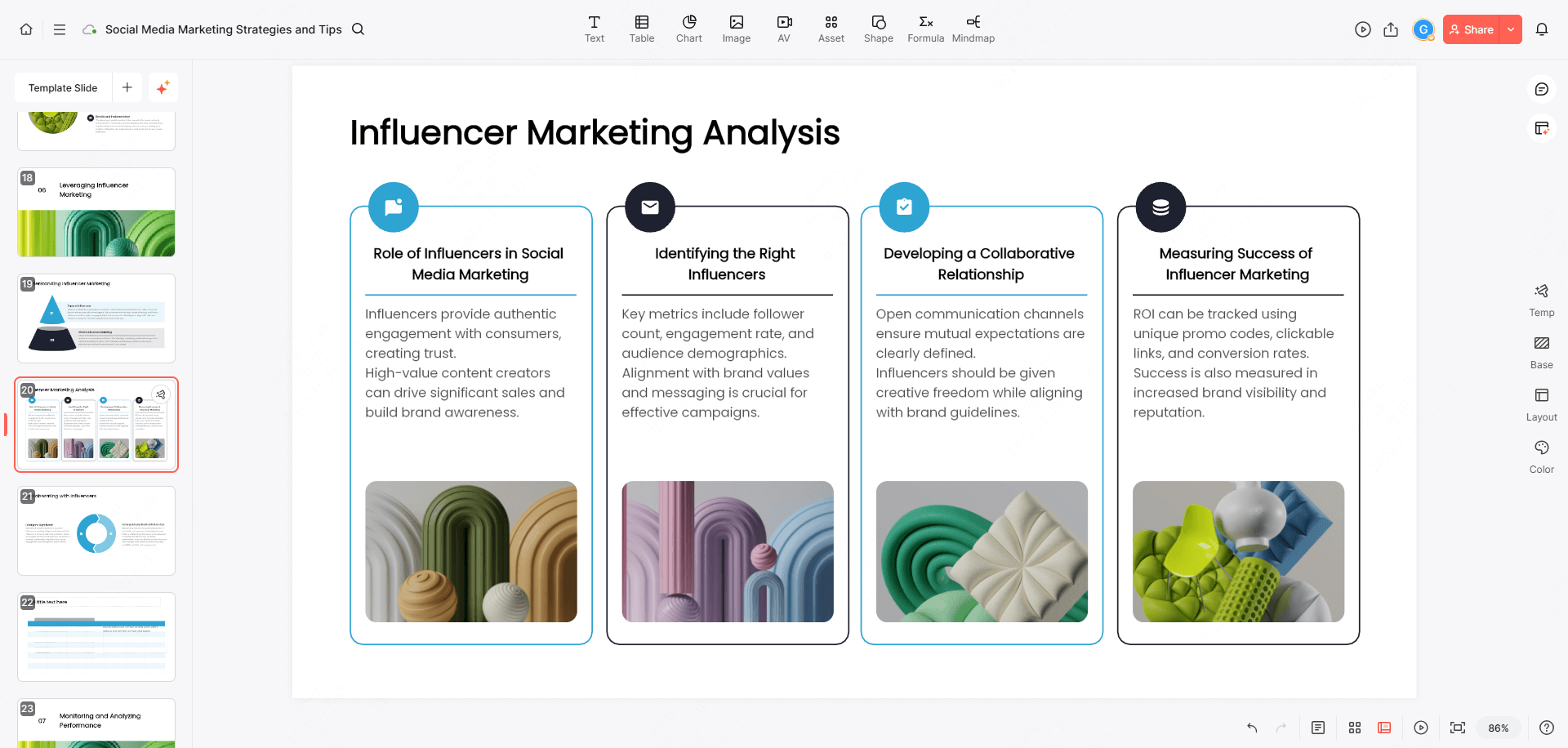Open the comments panel icon
This screenshot has height=748, width=1568.
click(x=1541, y=89)
